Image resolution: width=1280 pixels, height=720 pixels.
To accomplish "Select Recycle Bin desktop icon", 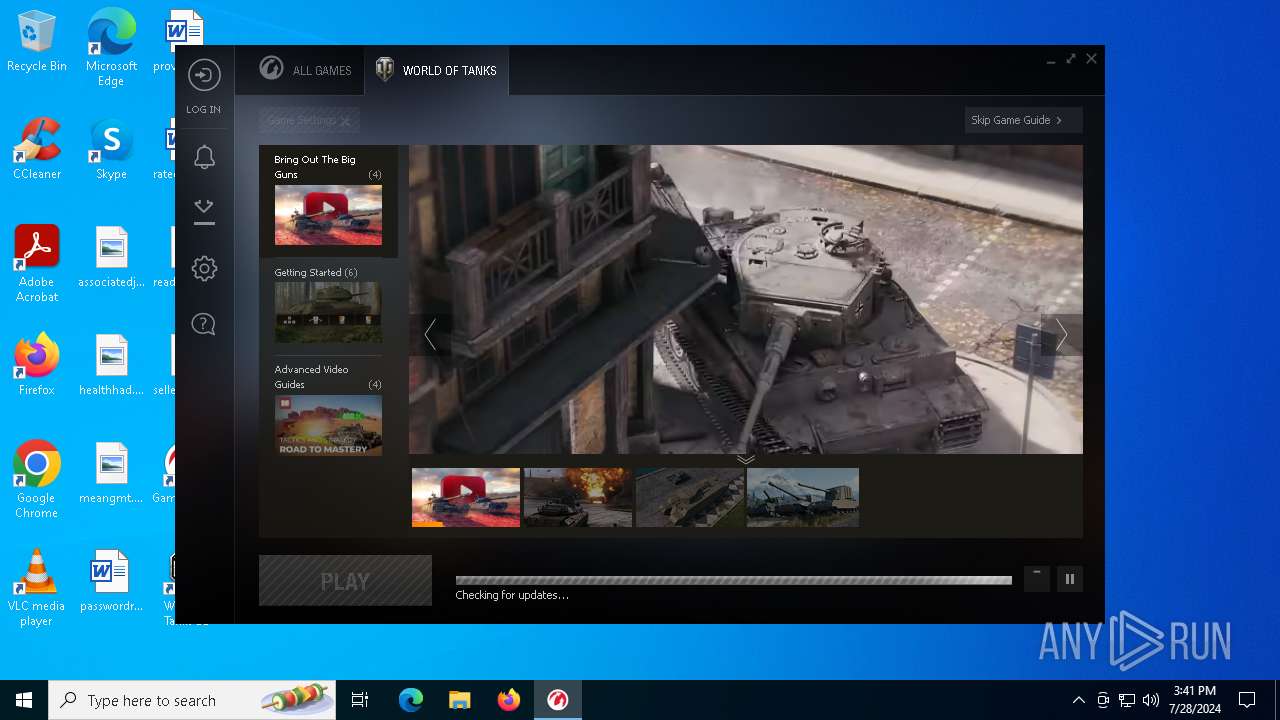I will 37,42.
